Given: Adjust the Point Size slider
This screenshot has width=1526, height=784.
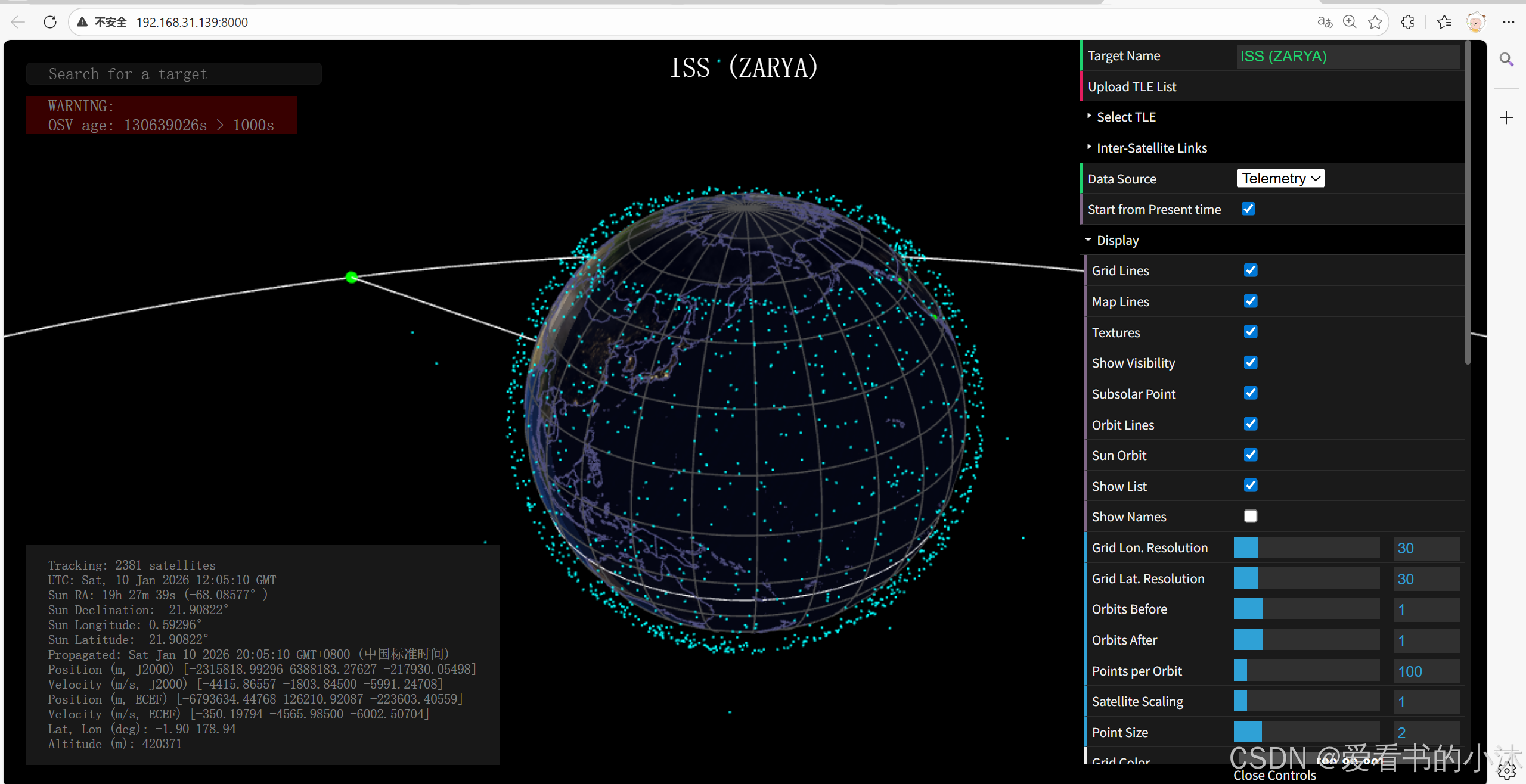Looking at the screenshot, I should tap(1307, 732).
